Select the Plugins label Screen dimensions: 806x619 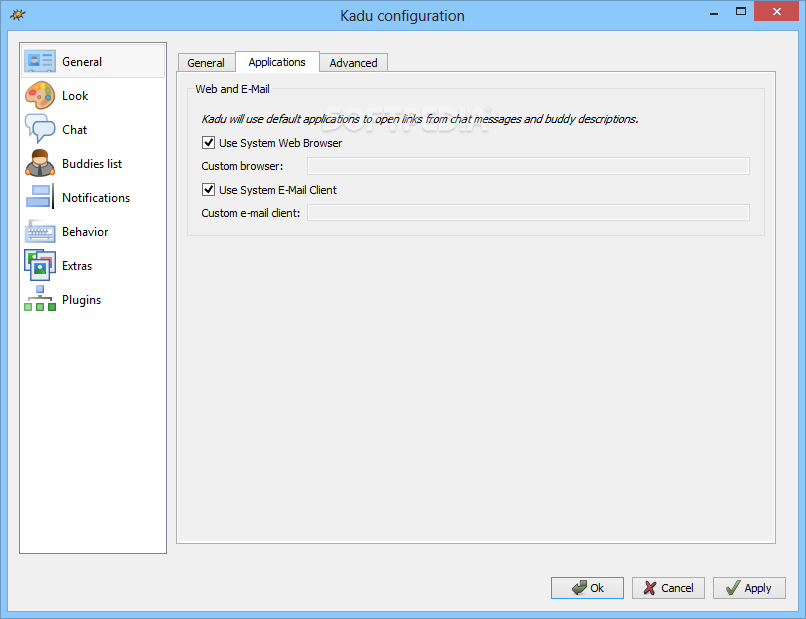[82, 300]
